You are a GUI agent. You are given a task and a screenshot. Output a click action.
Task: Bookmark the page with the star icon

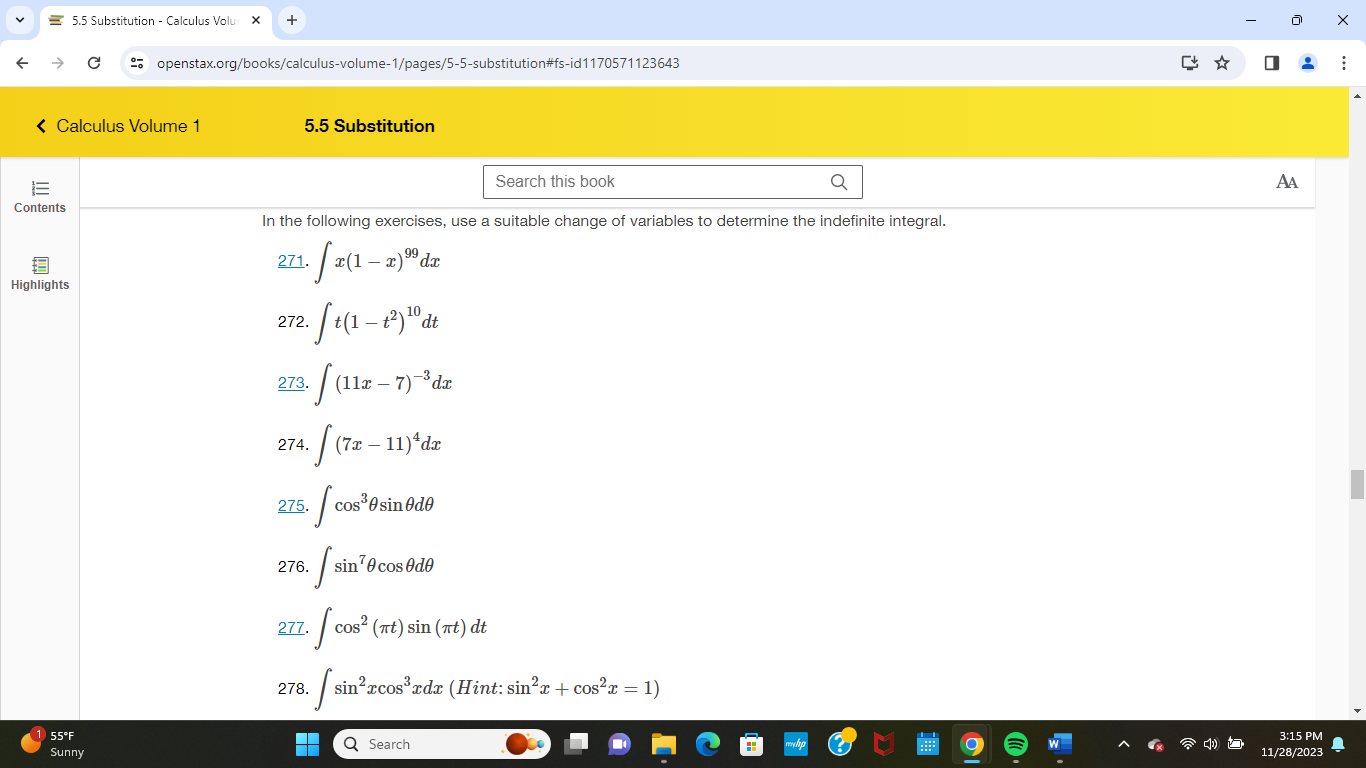point(1221,62)
